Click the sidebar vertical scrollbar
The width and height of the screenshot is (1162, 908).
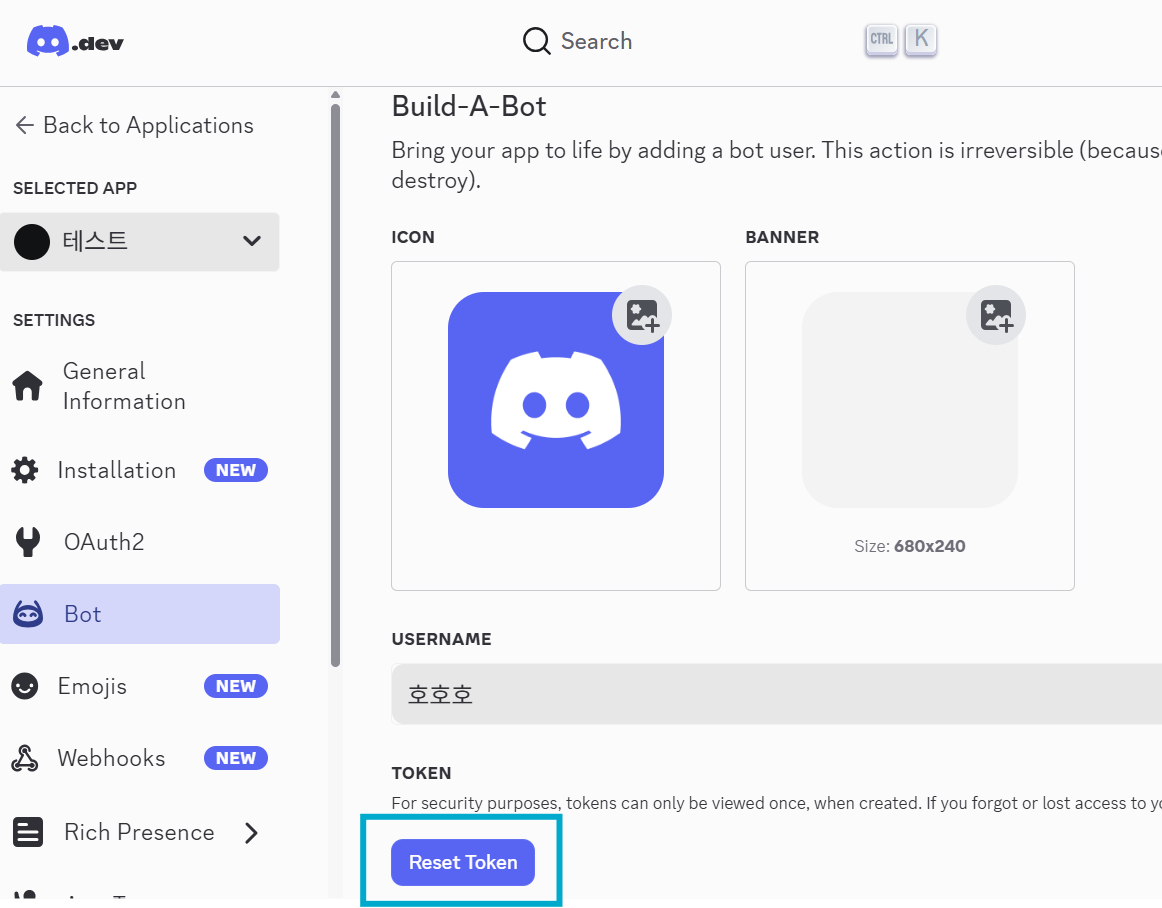click(x=335, y=380)
